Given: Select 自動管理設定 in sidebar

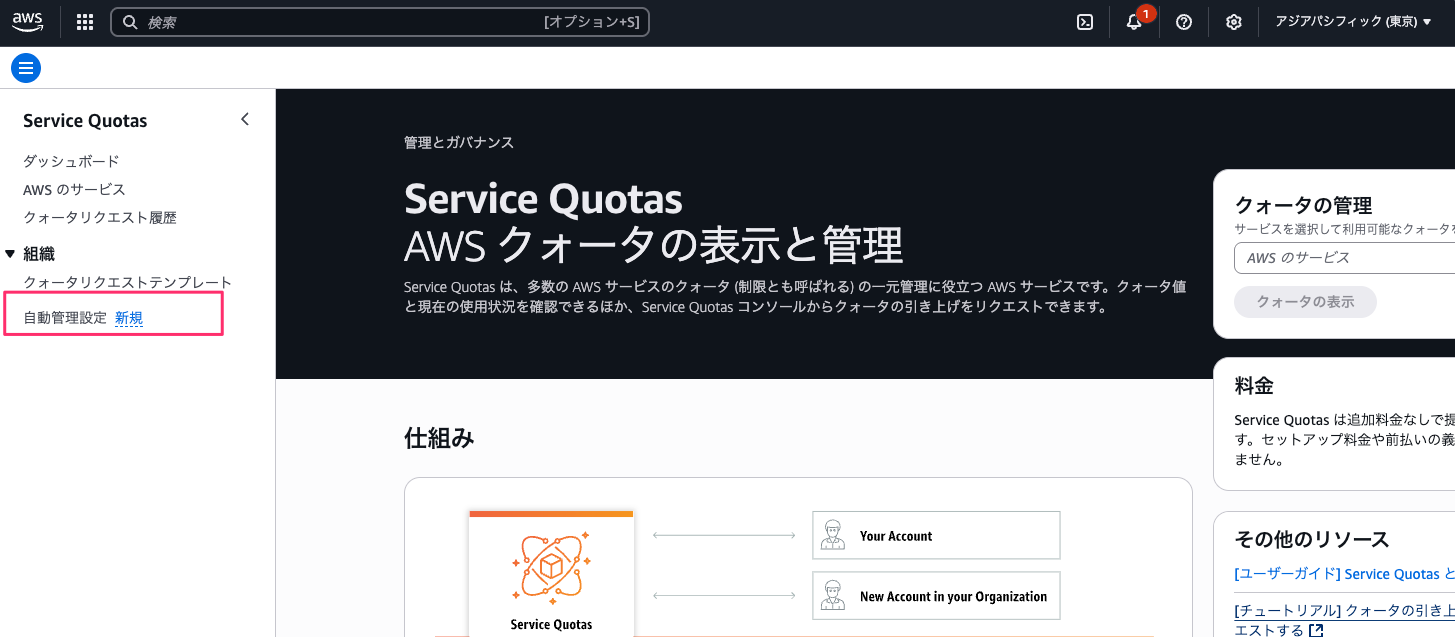Looking at the screenshot, I should click(65, 318).
